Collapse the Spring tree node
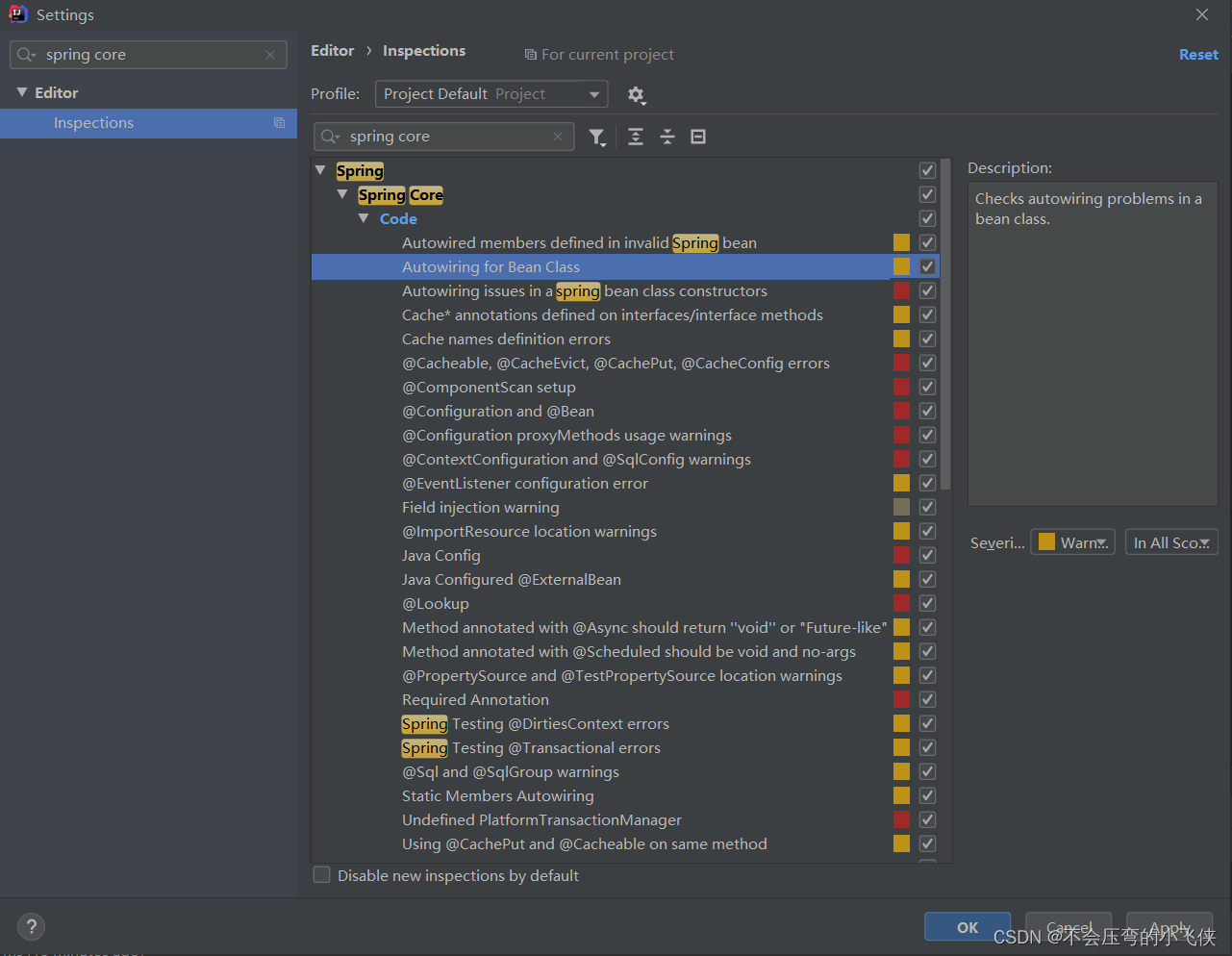Image resolution: width=1232 pixels, height=956 pixels. (320, 170)
